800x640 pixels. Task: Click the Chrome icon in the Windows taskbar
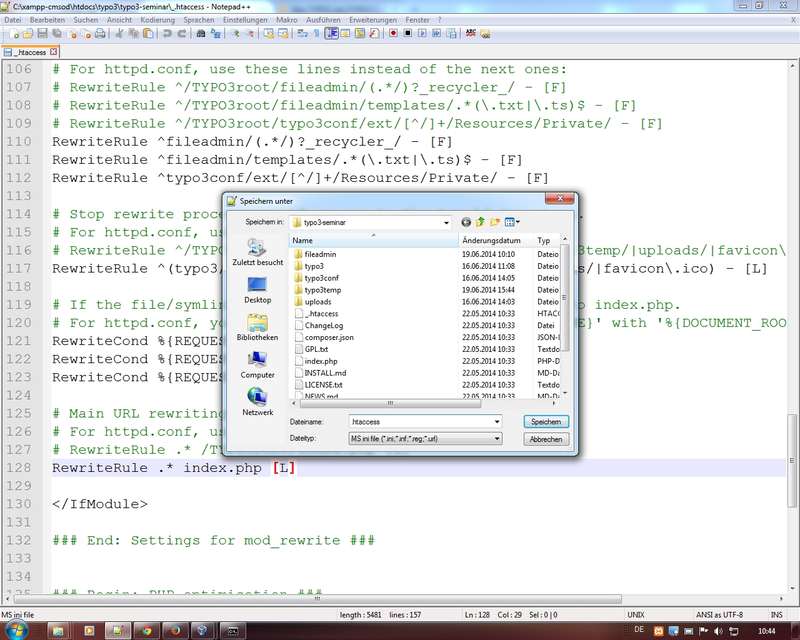(147, 631)
